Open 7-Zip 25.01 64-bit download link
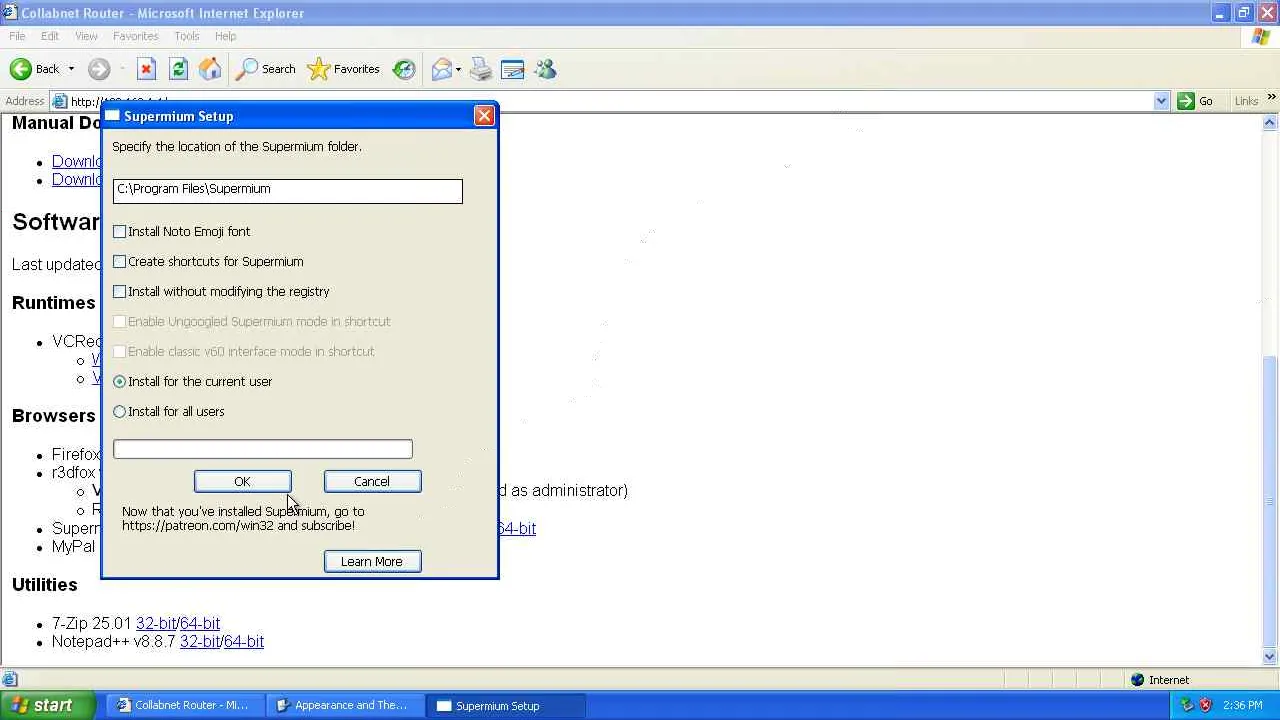Screen dimensions: 1280x720 (x=200, y=623)
